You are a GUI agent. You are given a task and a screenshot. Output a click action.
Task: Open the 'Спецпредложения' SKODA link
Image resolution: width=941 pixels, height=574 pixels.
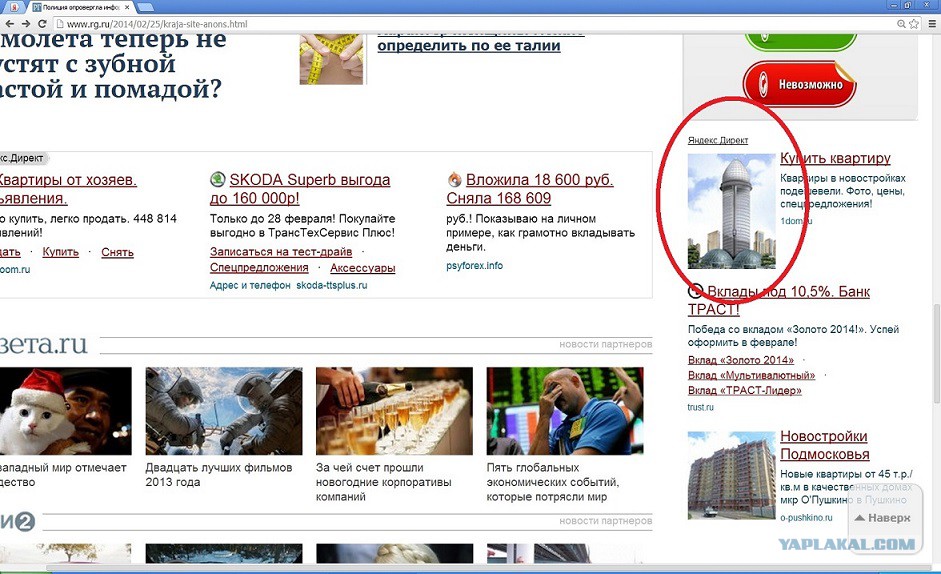pos(259,268)
